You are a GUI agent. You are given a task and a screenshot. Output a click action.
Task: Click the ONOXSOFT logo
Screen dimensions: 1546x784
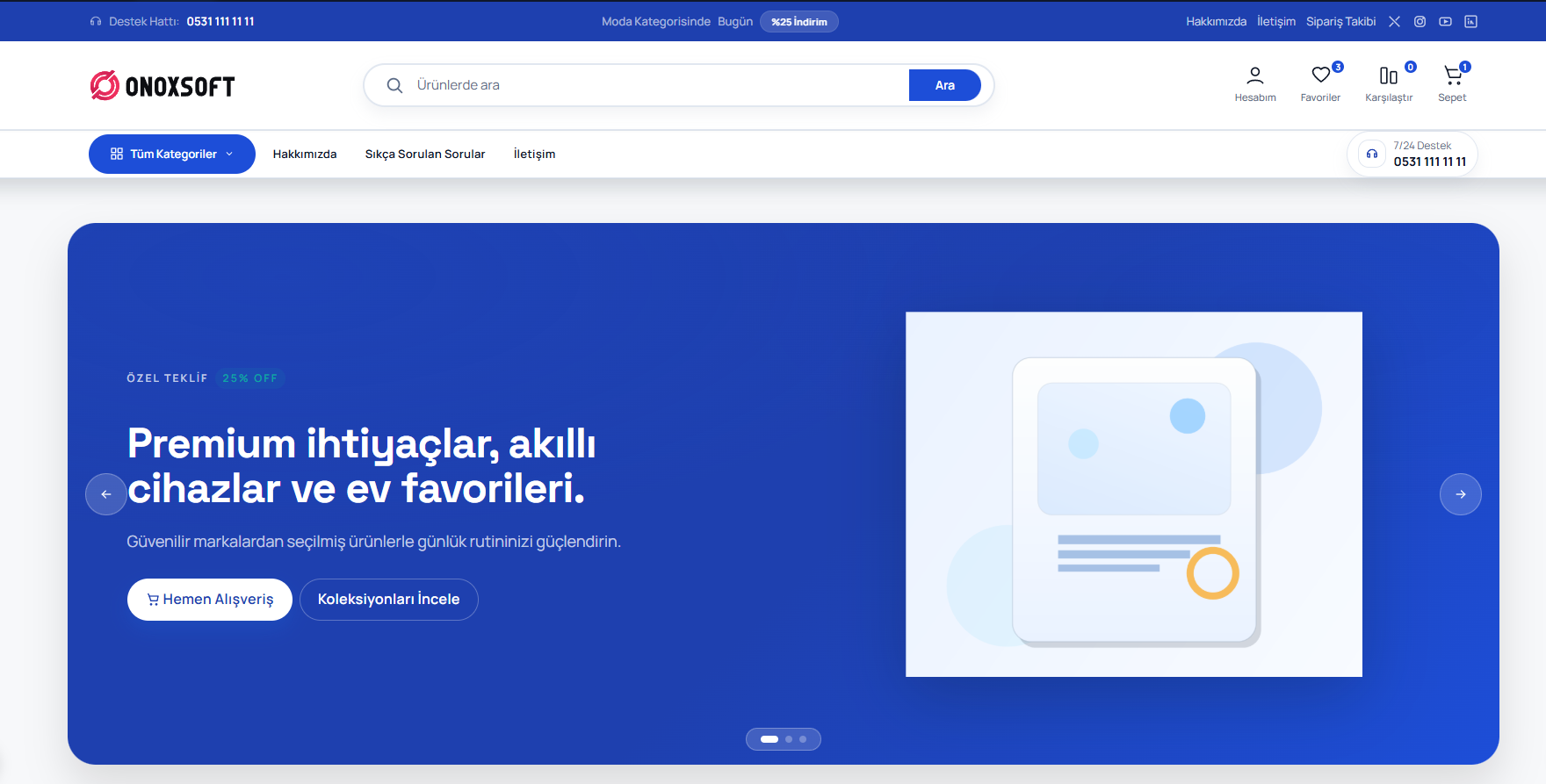point(163,86)
